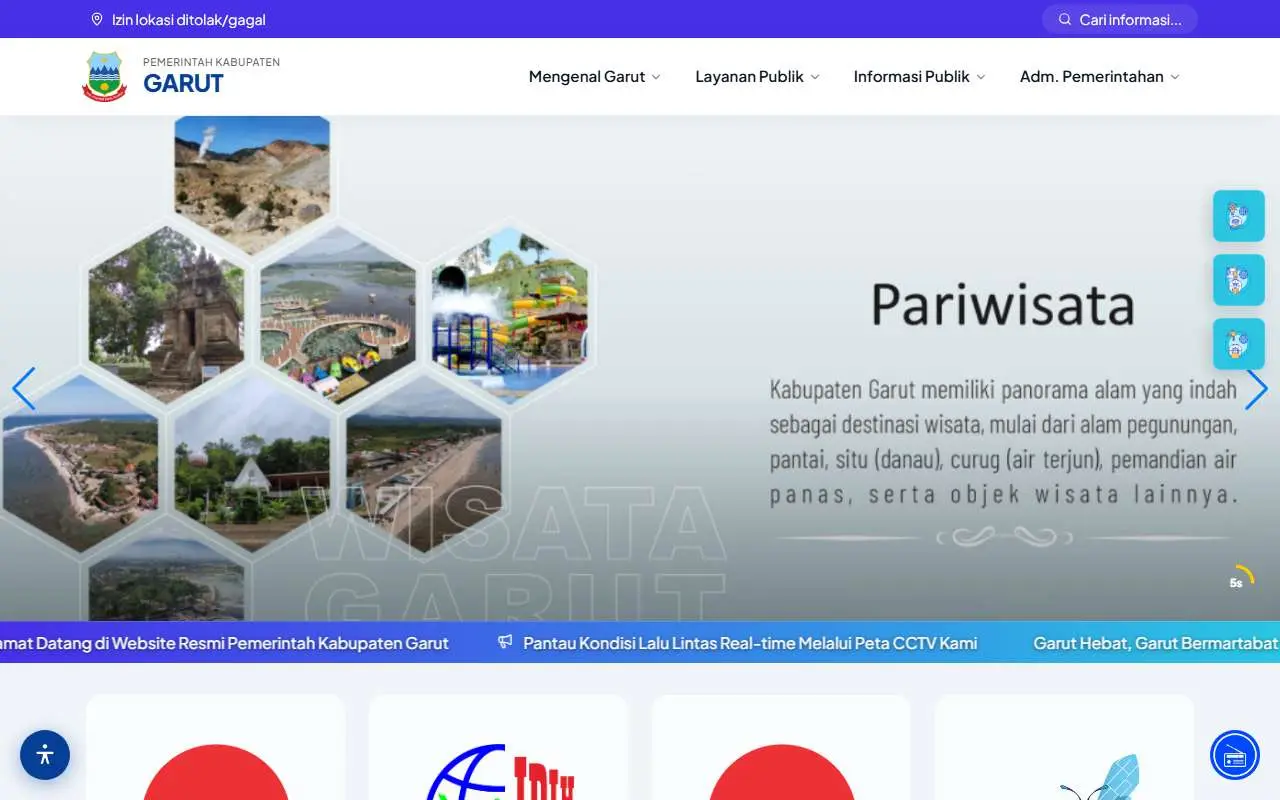Expand the chevron beside Informasi Publik
The height and width of the screenshot is (800, 1280).
pyautogui.click(x=981, y=77)
